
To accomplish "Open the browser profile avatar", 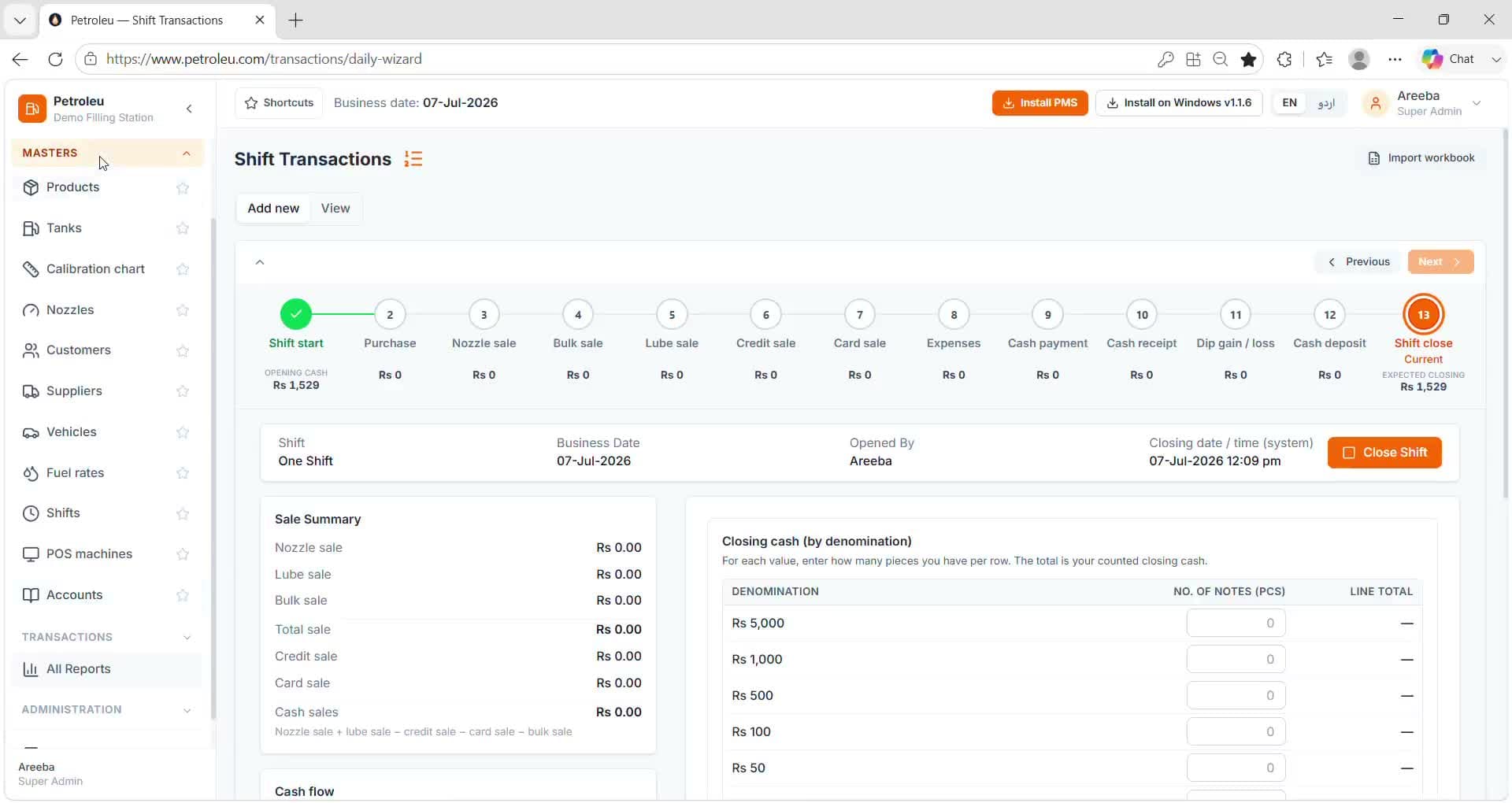I will (x=1359, y=59).
